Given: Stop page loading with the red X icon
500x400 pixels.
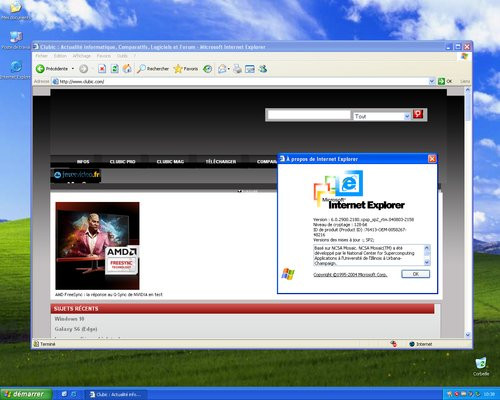Looking at the screenshot, I should (102, 69).
